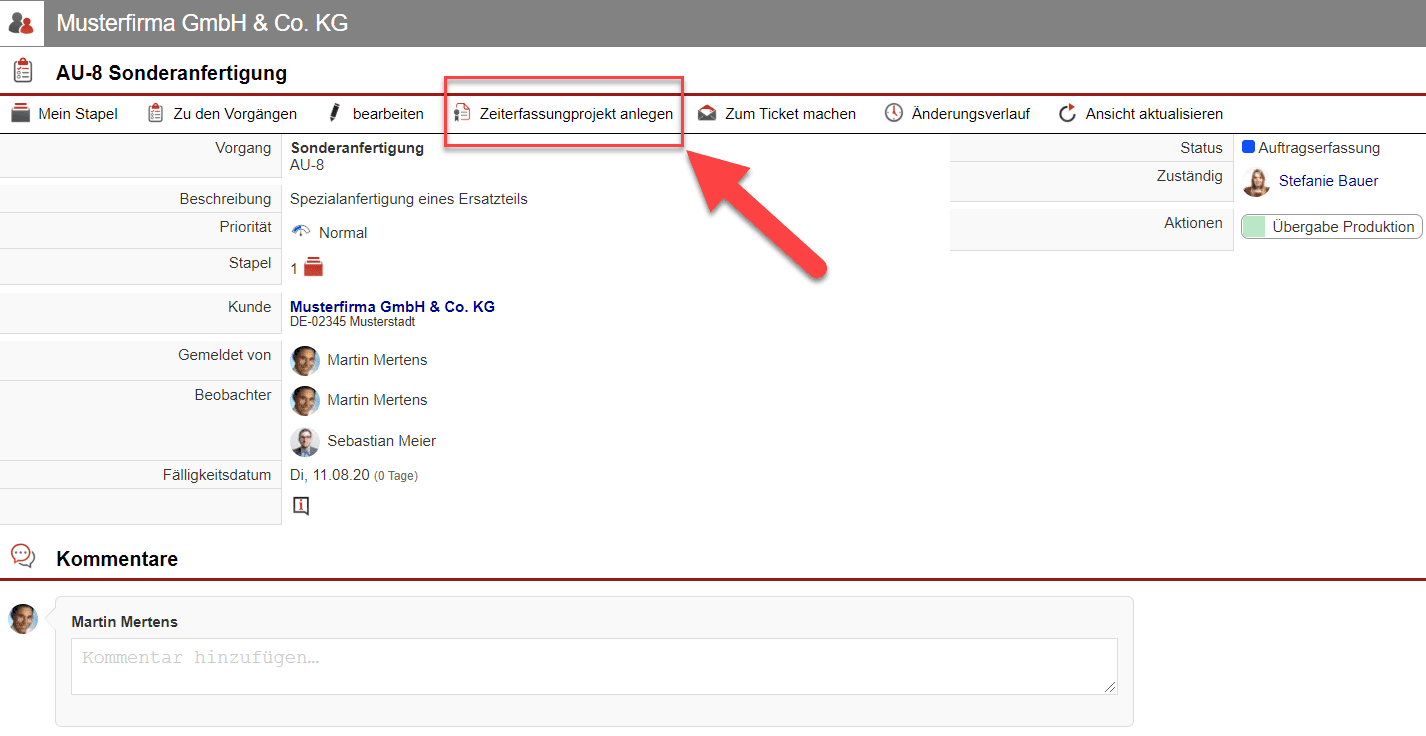Image resolution: width=1426 pixels, height=736 pixels.
Task: Select Zeiterfassungprojekt anlegen
Action: click(563, 114)
